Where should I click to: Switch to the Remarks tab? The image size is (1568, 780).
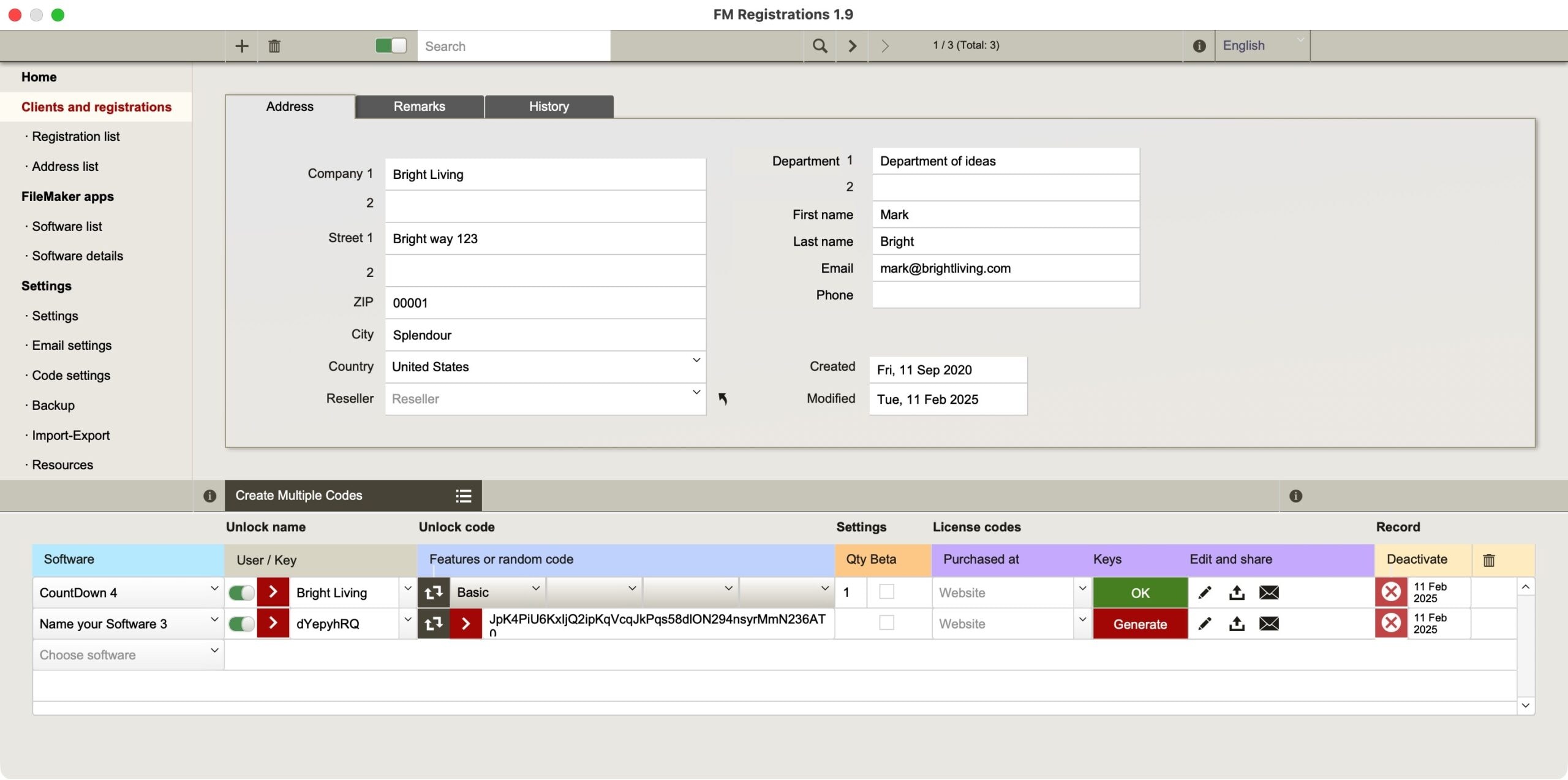click(420, 107)
